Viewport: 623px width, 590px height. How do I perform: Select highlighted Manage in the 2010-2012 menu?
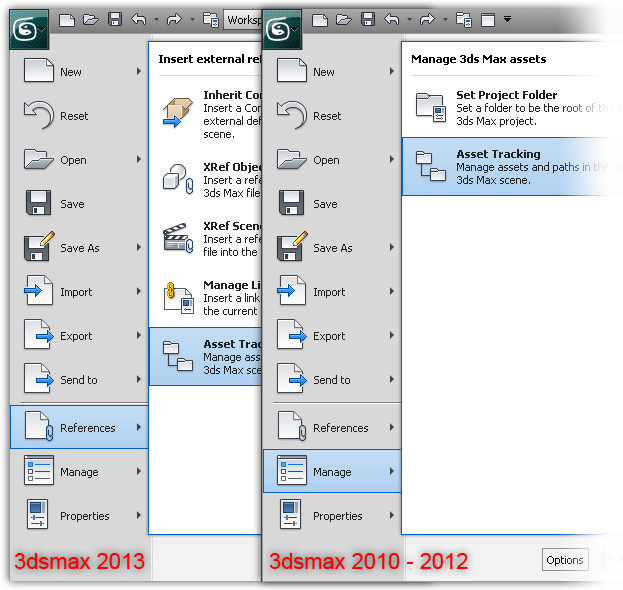(332, 472)
